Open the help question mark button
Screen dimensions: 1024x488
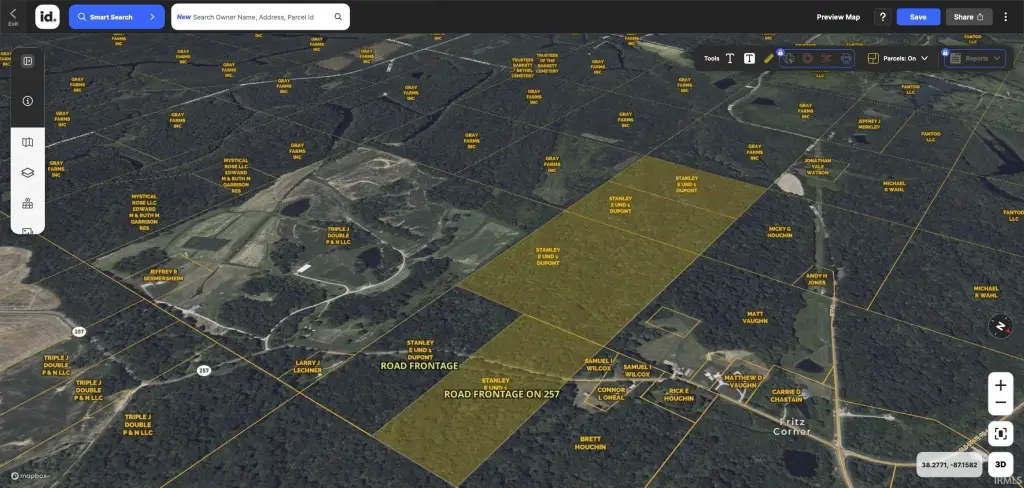pos(882,17)
